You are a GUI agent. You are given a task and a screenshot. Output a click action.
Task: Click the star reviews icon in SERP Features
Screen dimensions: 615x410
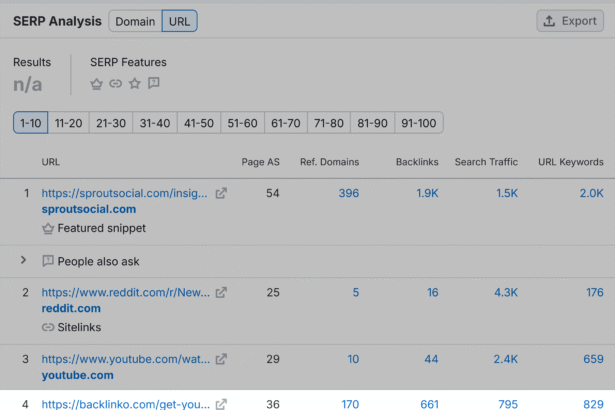pos(135,83)
